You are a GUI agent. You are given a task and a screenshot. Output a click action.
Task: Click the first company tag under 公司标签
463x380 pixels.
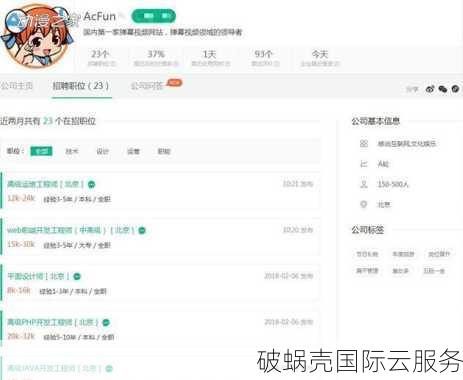pos(367,254)
